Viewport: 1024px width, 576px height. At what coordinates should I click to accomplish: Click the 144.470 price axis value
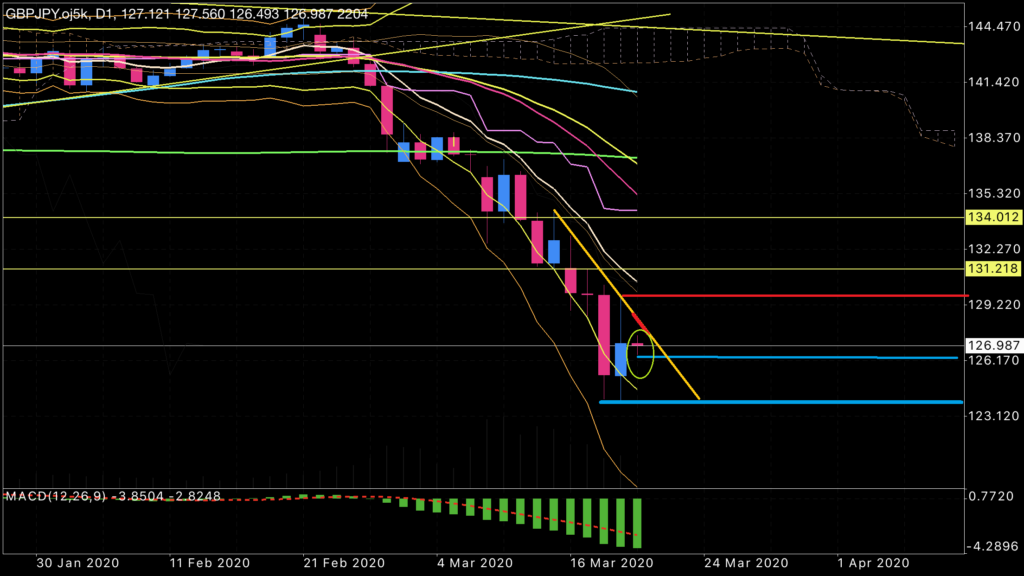point(993,27)
